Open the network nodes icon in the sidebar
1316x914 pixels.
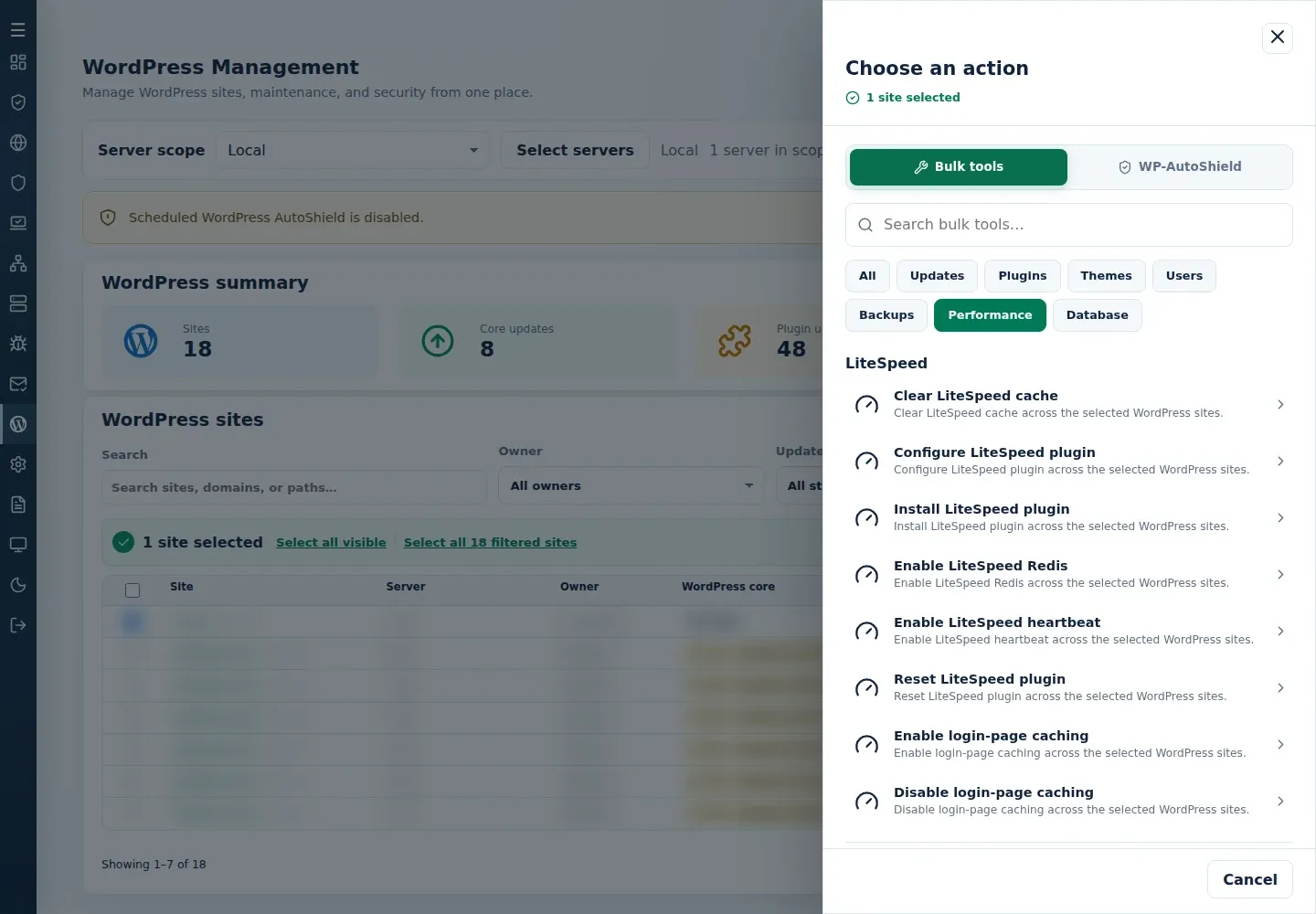point(18,263)
